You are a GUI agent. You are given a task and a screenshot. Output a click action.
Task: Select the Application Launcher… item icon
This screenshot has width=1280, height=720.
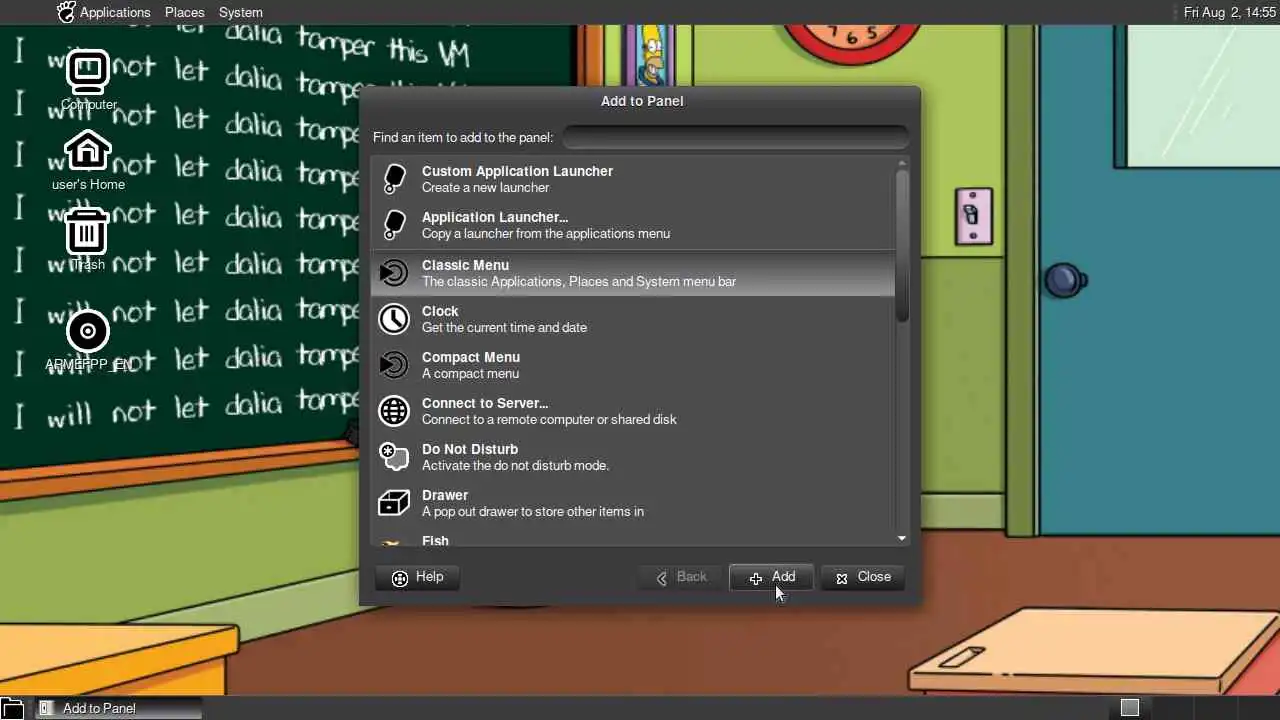click(x=394, y=225)
